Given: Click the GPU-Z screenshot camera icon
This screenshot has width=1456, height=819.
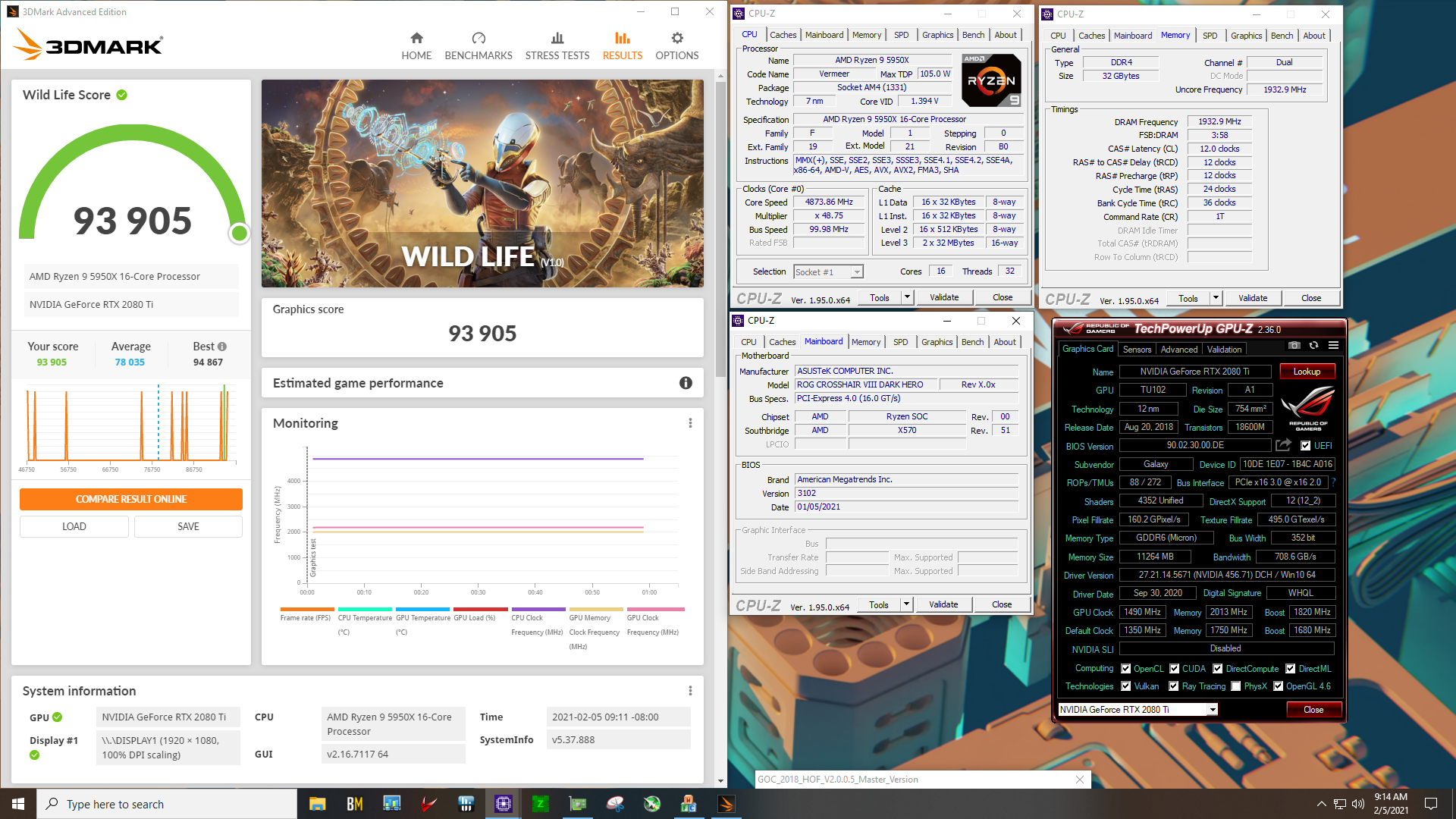Looking at the screenshot, I should pyautogui.click(x=1294, y=345).
